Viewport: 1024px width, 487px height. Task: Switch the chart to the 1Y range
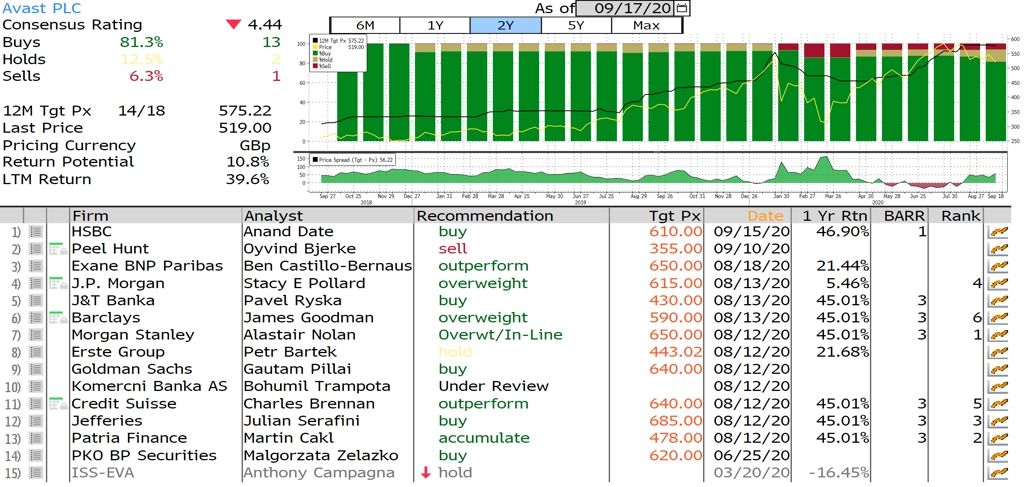[x=435, y=25]
